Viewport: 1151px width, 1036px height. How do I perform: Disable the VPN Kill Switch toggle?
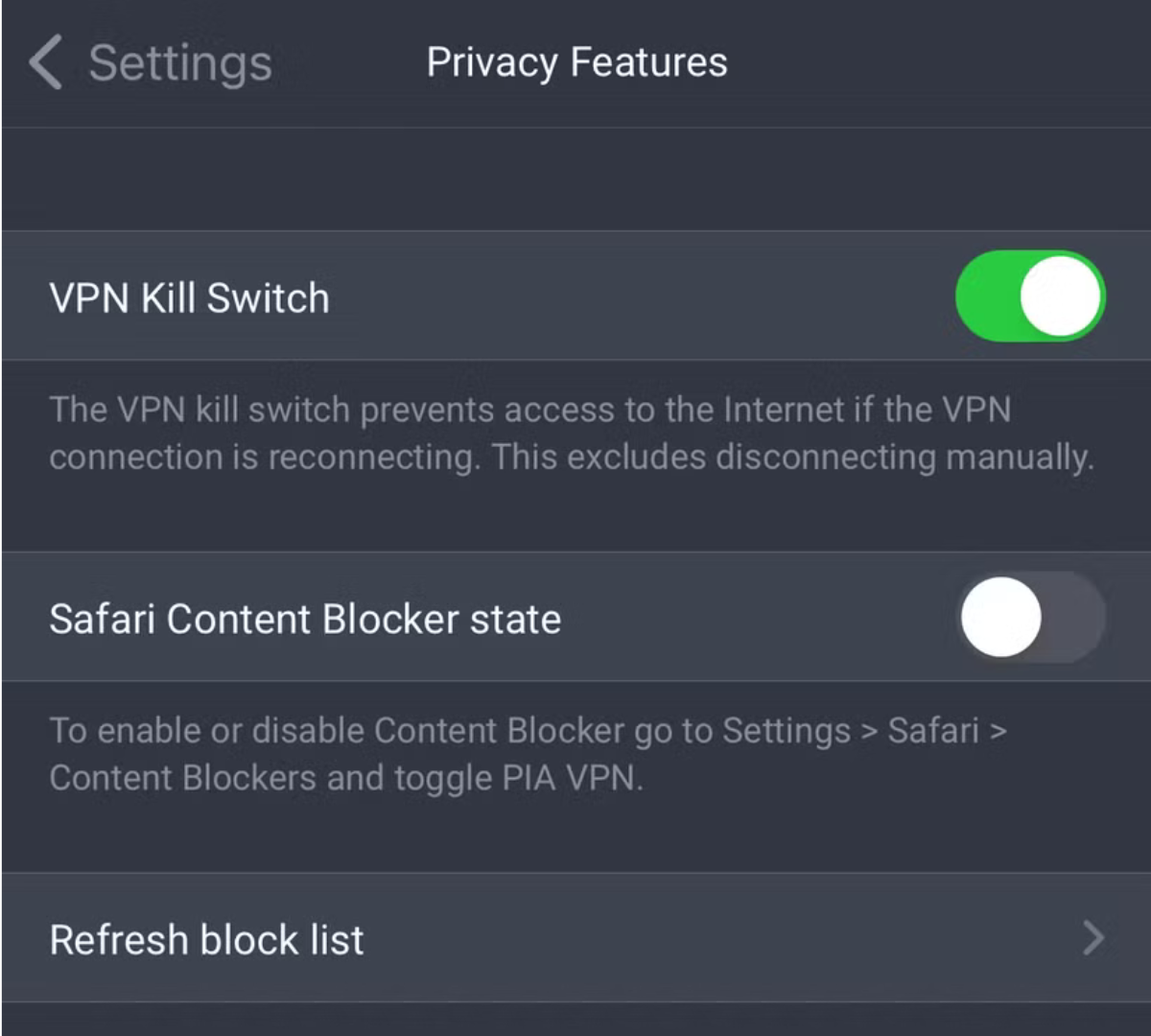click(1031, 296)
